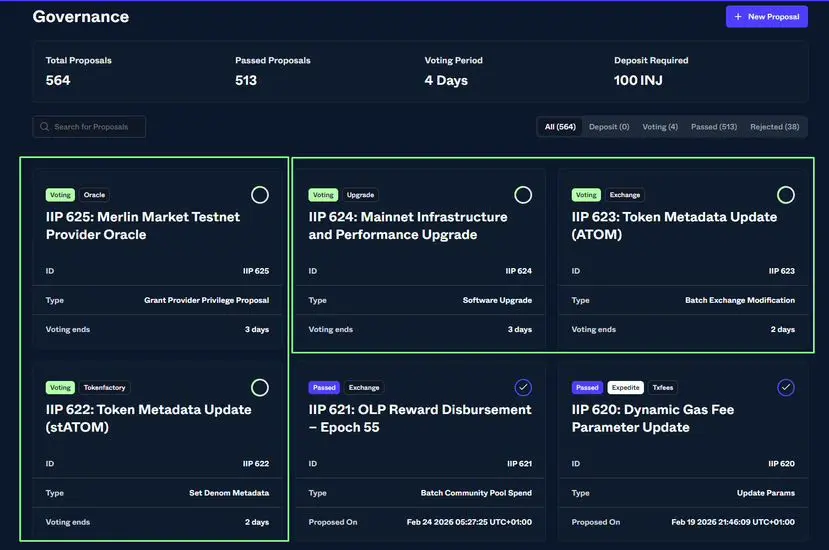Screen dimensions: 829x550
Task: Open IIP 620: Dynamic Gas Fee Parameter Update
Action: (652, 418)
